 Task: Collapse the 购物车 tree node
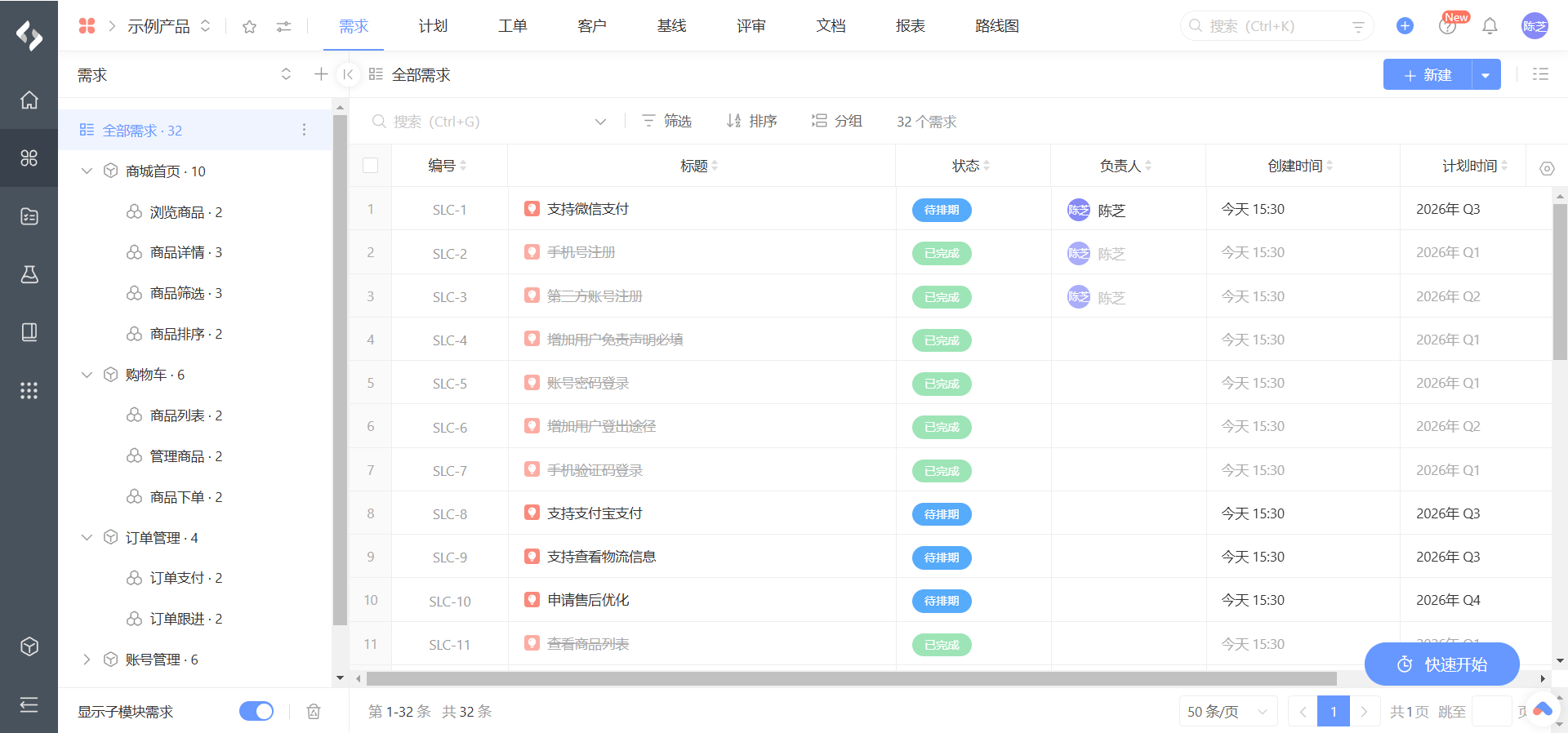click(x=87, y=375)
